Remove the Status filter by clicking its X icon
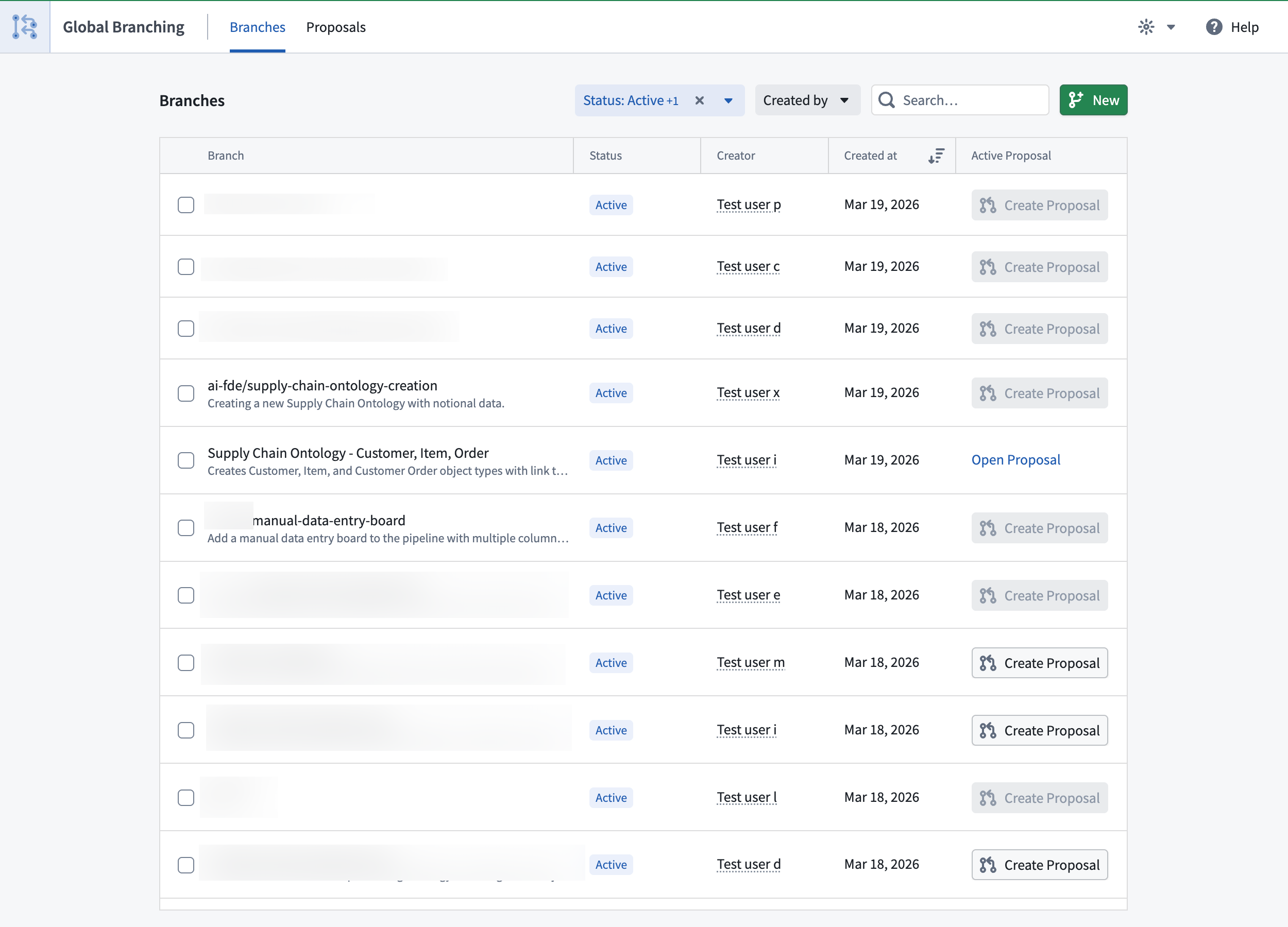 (700, 100)
